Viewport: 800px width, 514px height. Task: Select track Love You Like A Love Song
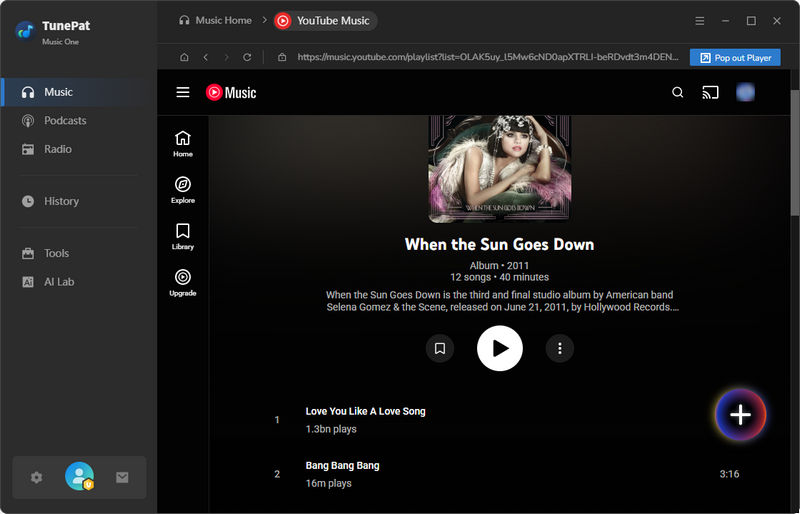[x=365, y=411]
